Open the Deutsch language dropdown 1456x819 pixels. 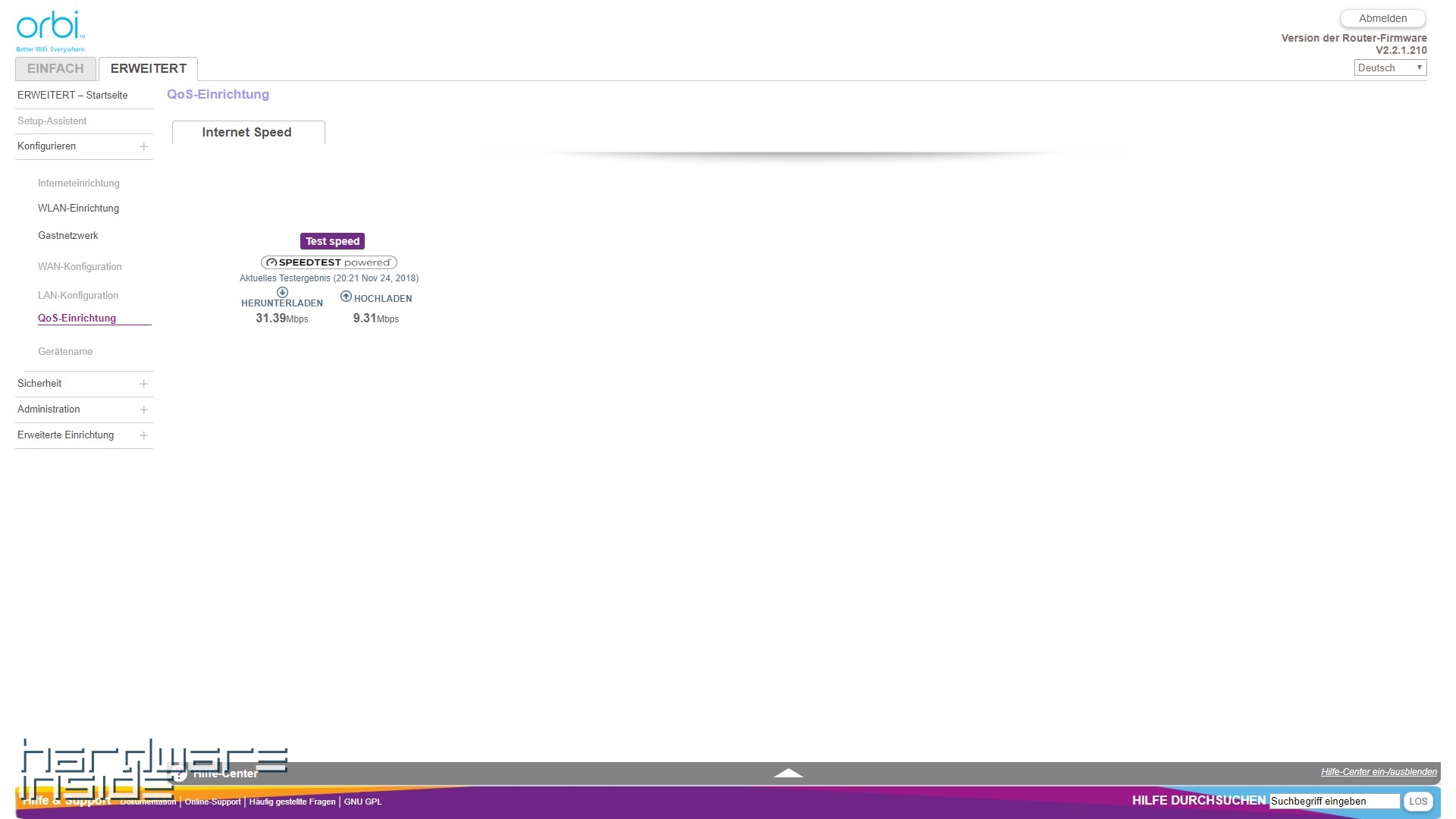(1390, 67)
